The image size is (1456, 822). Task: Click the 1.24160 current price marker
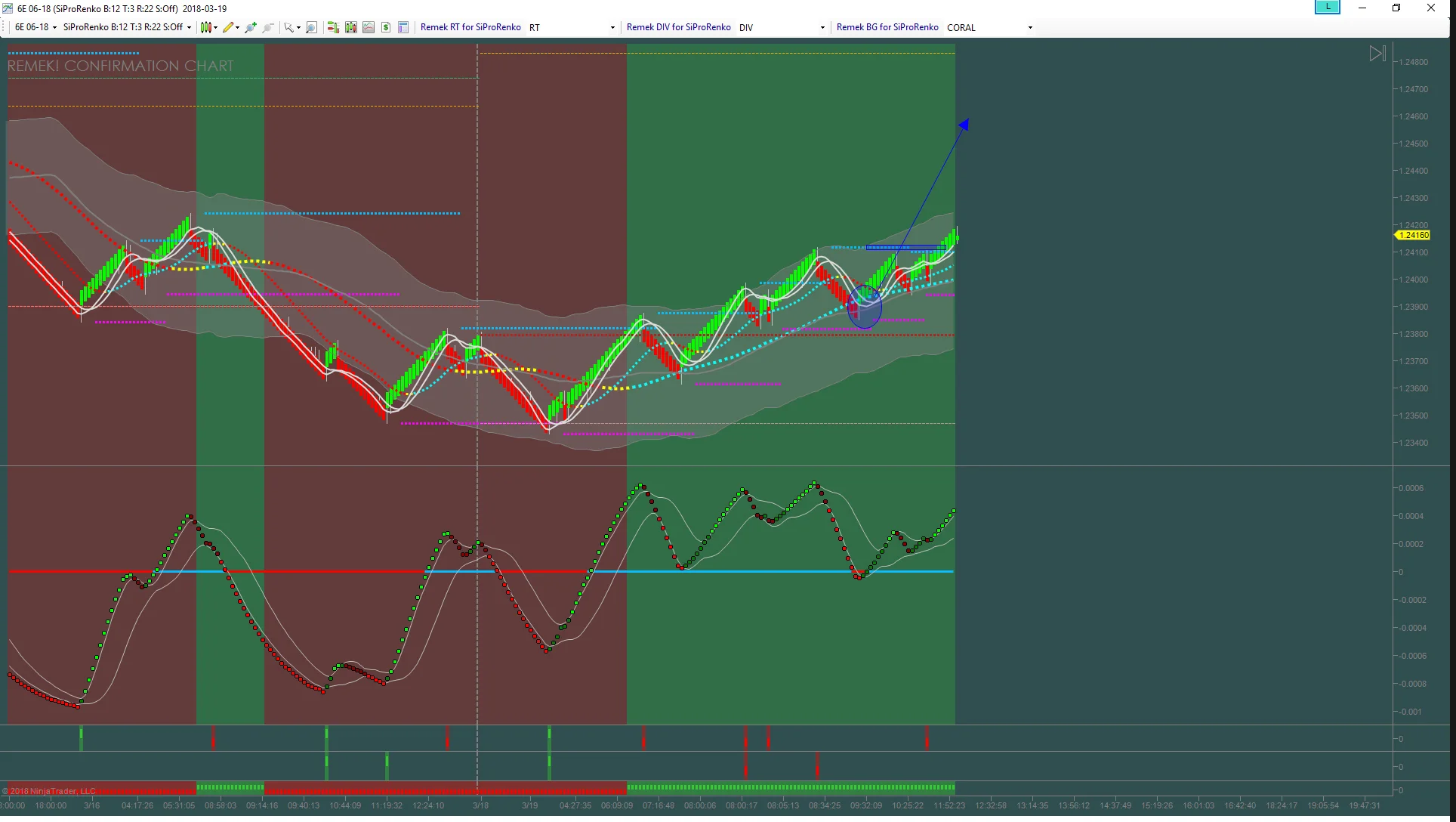tap(1412, 235)
